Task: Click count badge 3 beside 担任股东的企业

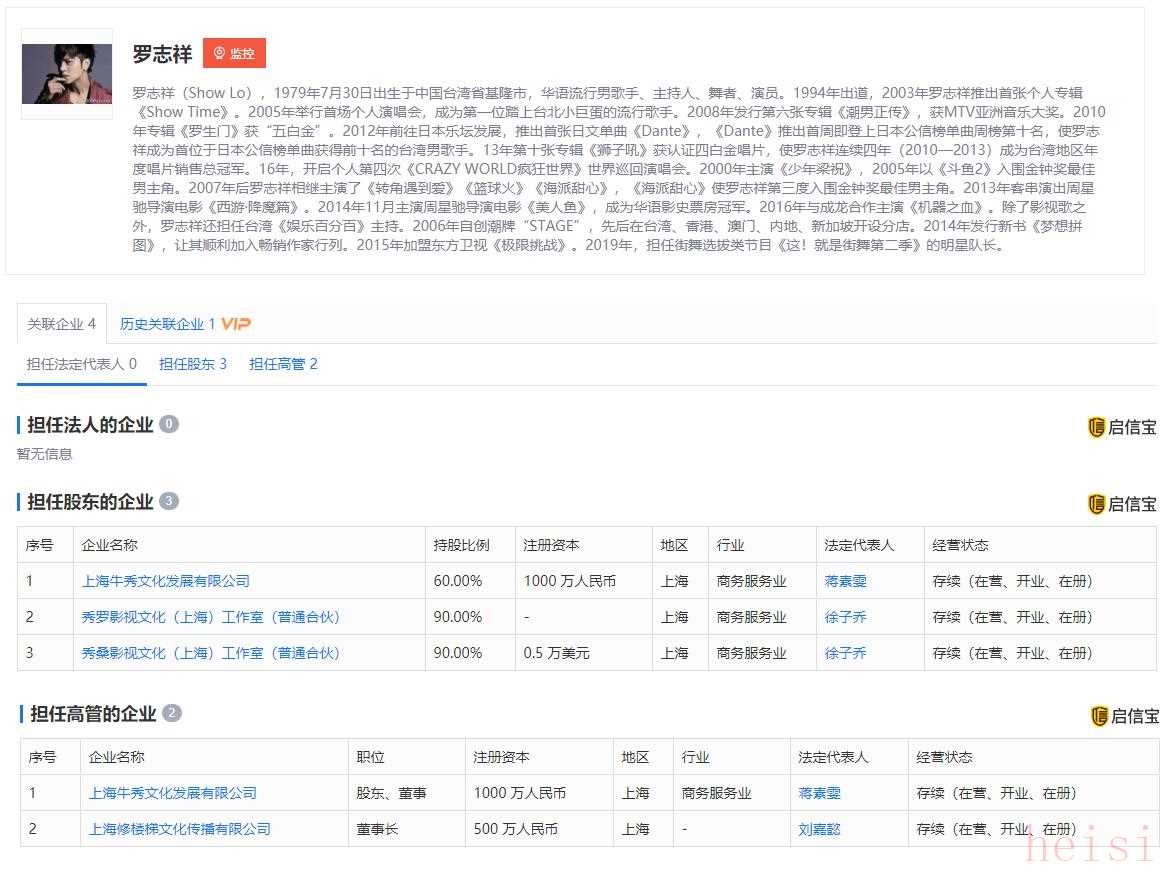Action: (169, 501)
